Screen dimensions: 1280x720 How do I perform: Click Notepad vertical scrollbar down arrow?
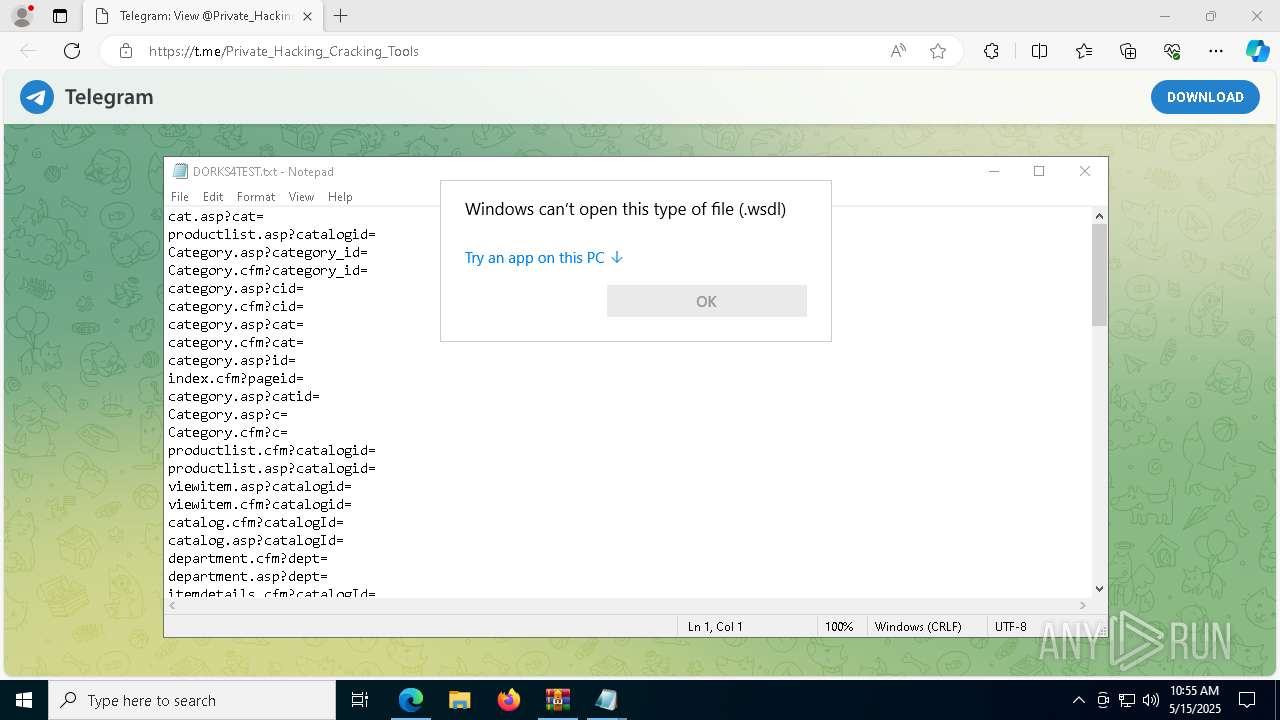1099,589
